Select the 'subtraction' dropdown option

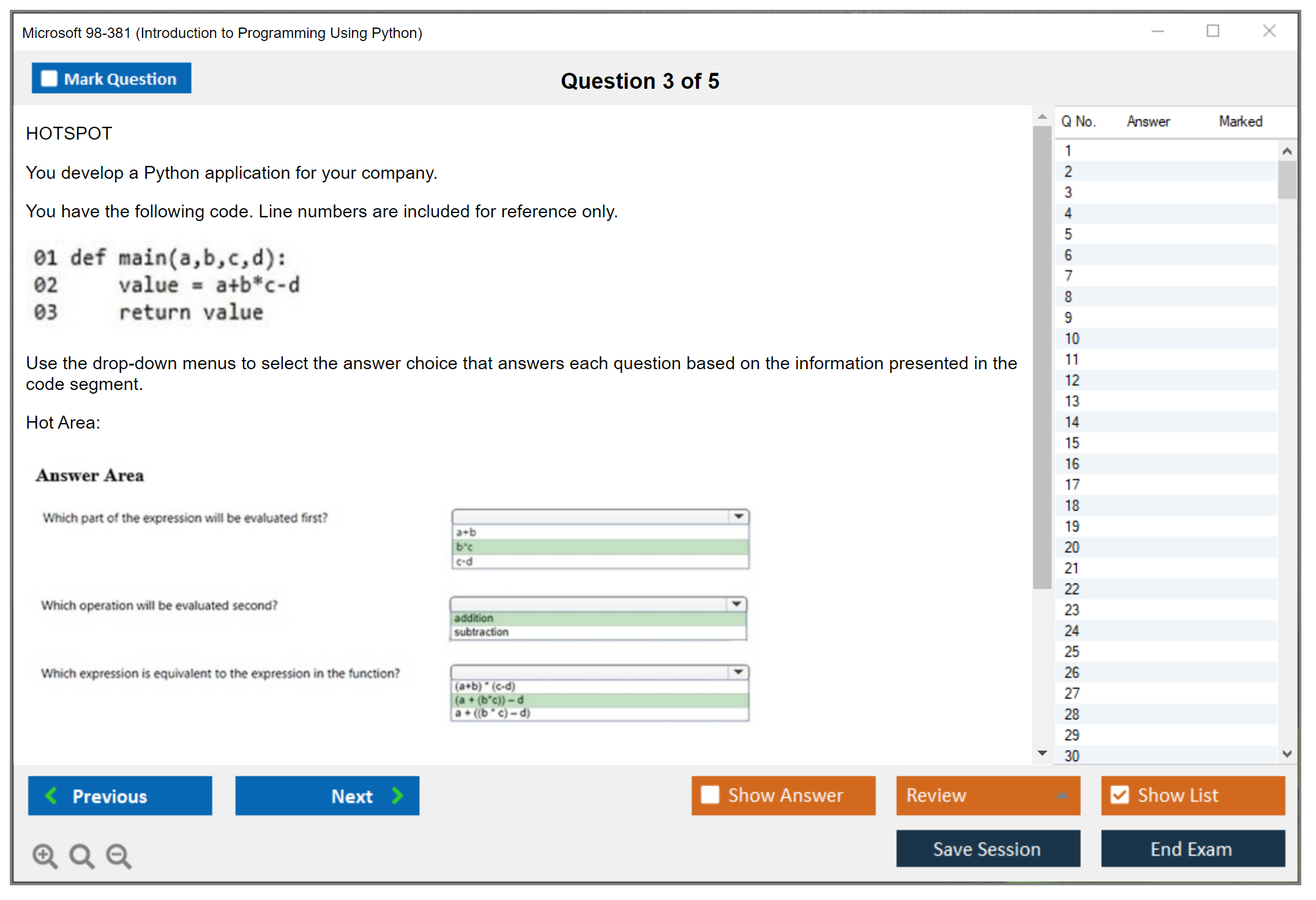tap(481, 632)
